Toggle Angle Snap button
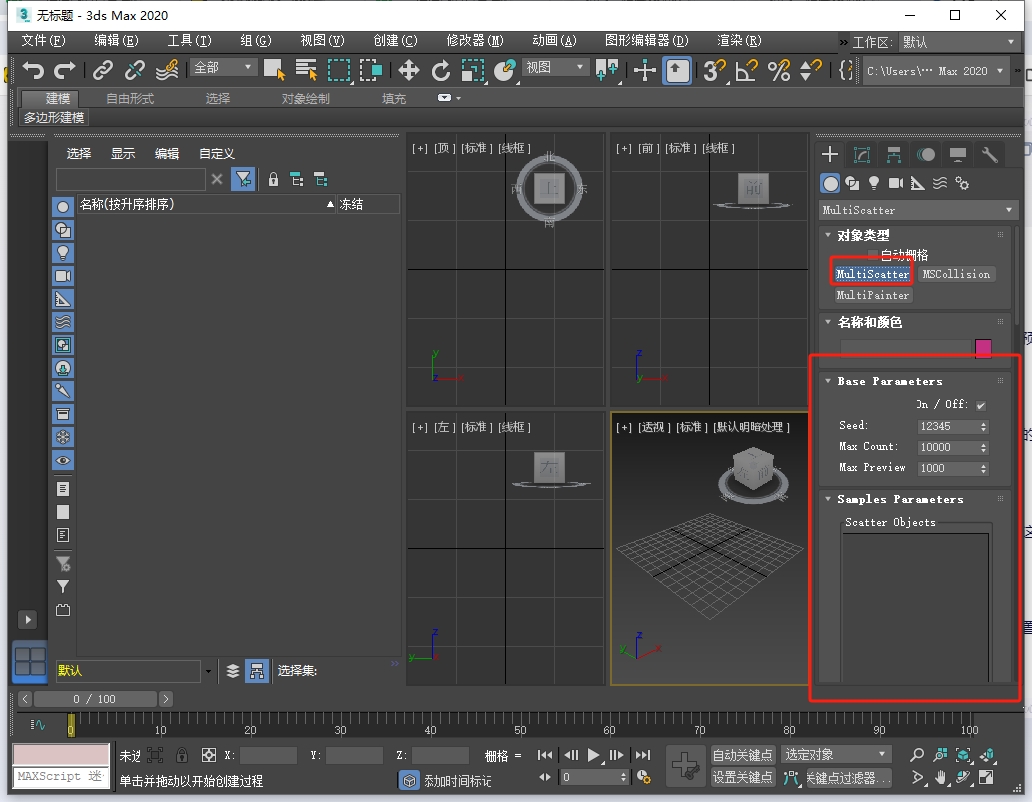Screen dimensions: 1032x802 point(746,70)
